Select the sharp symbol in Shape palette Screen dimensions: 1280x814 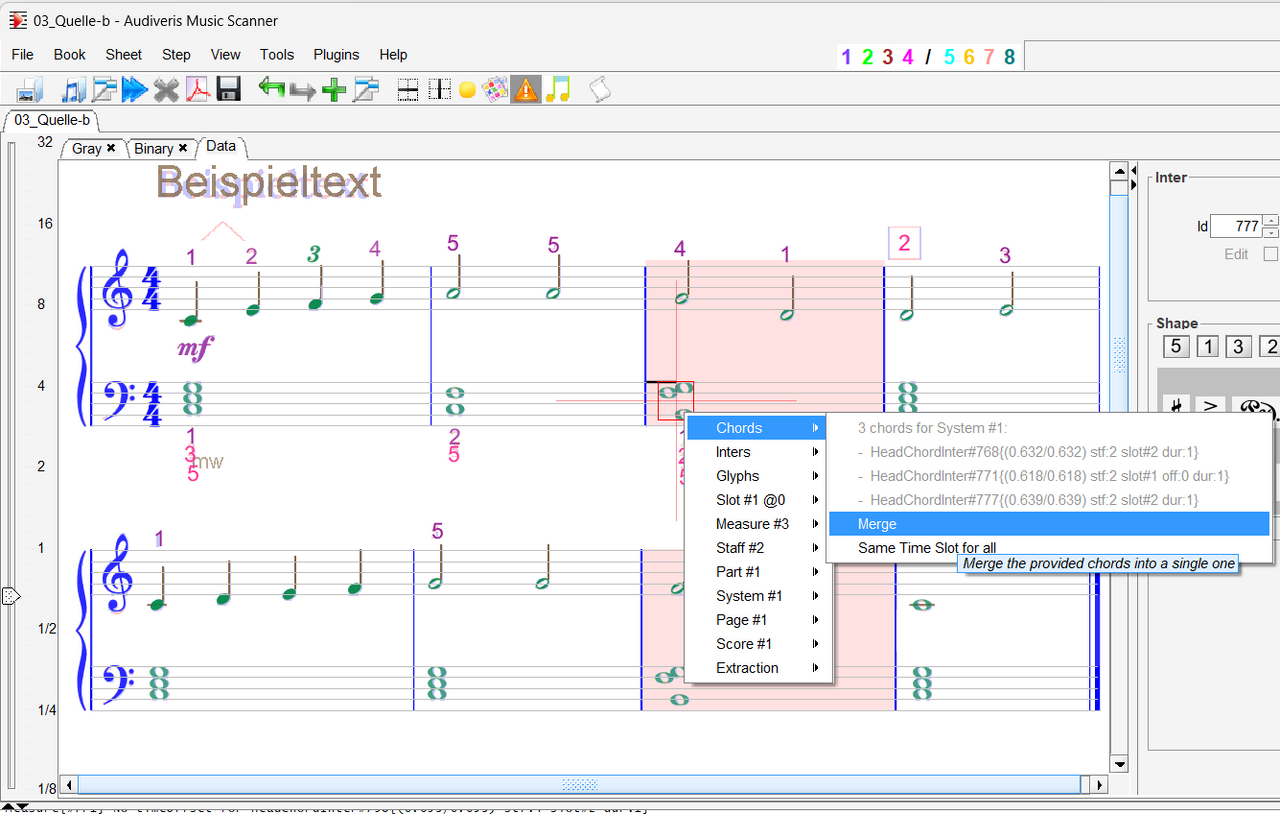click(x=1177, y=406)
